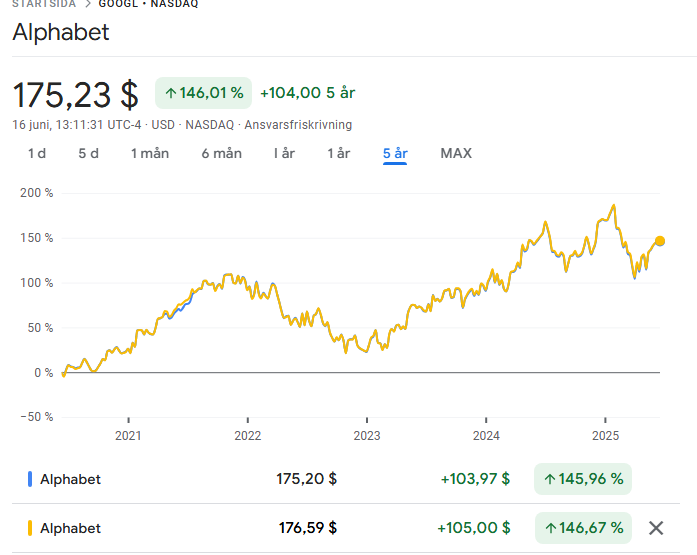Switch to the 1 mån range tab
This screenshot has height=555, width=697.
click(x=150, y=153)
